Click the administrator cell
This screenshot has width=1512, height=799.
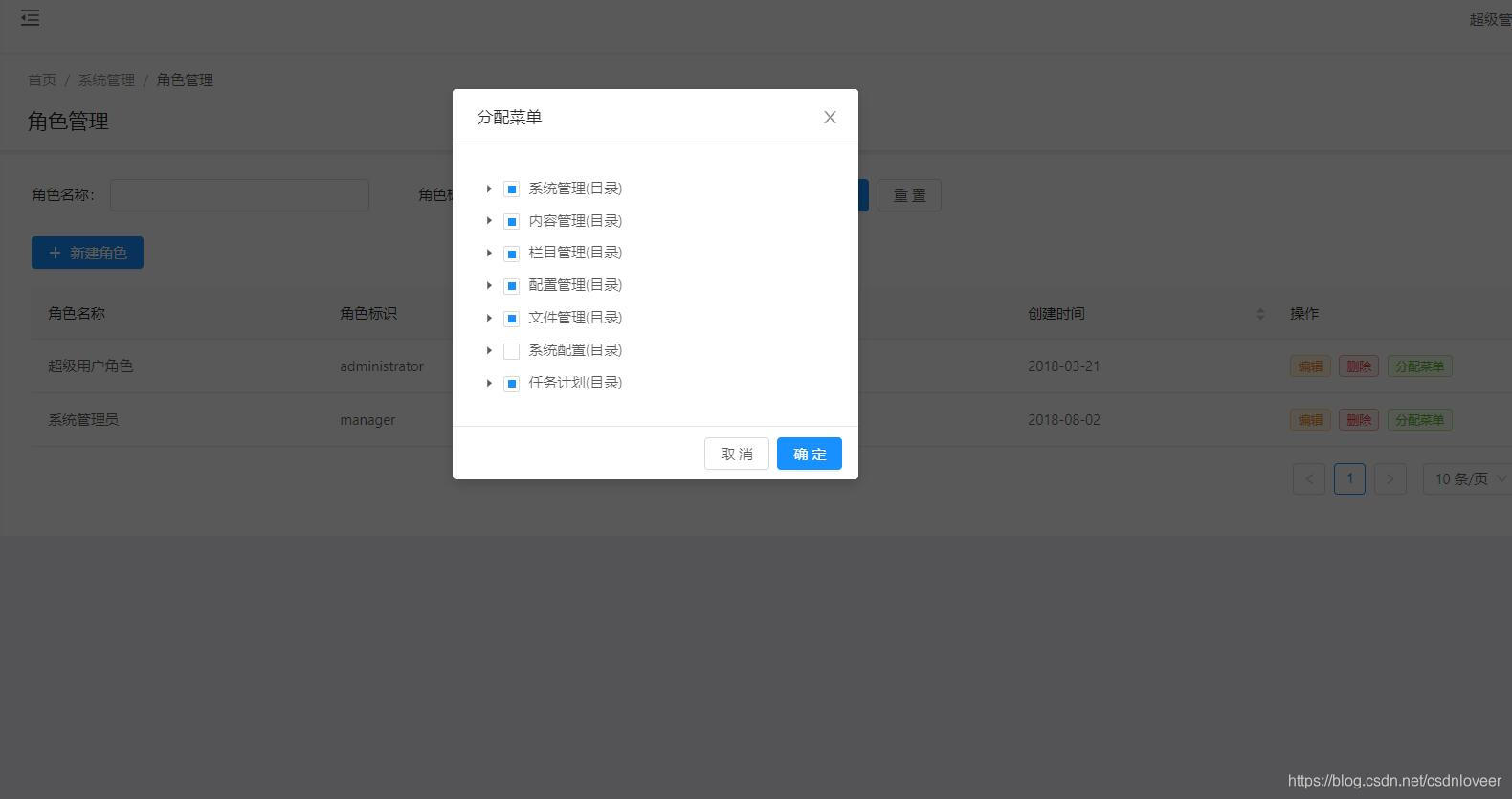(382, 366)
